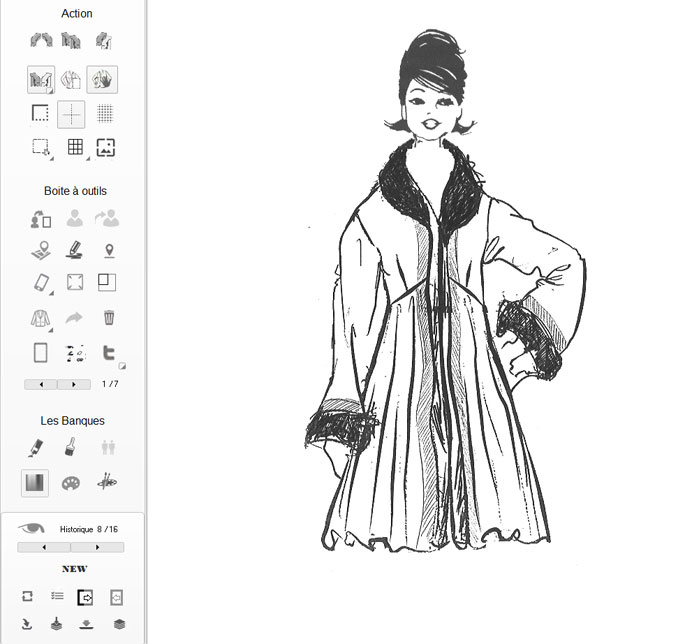Click the map pin location icon
This screenshot has height=644, width=685.
[108, 250]
